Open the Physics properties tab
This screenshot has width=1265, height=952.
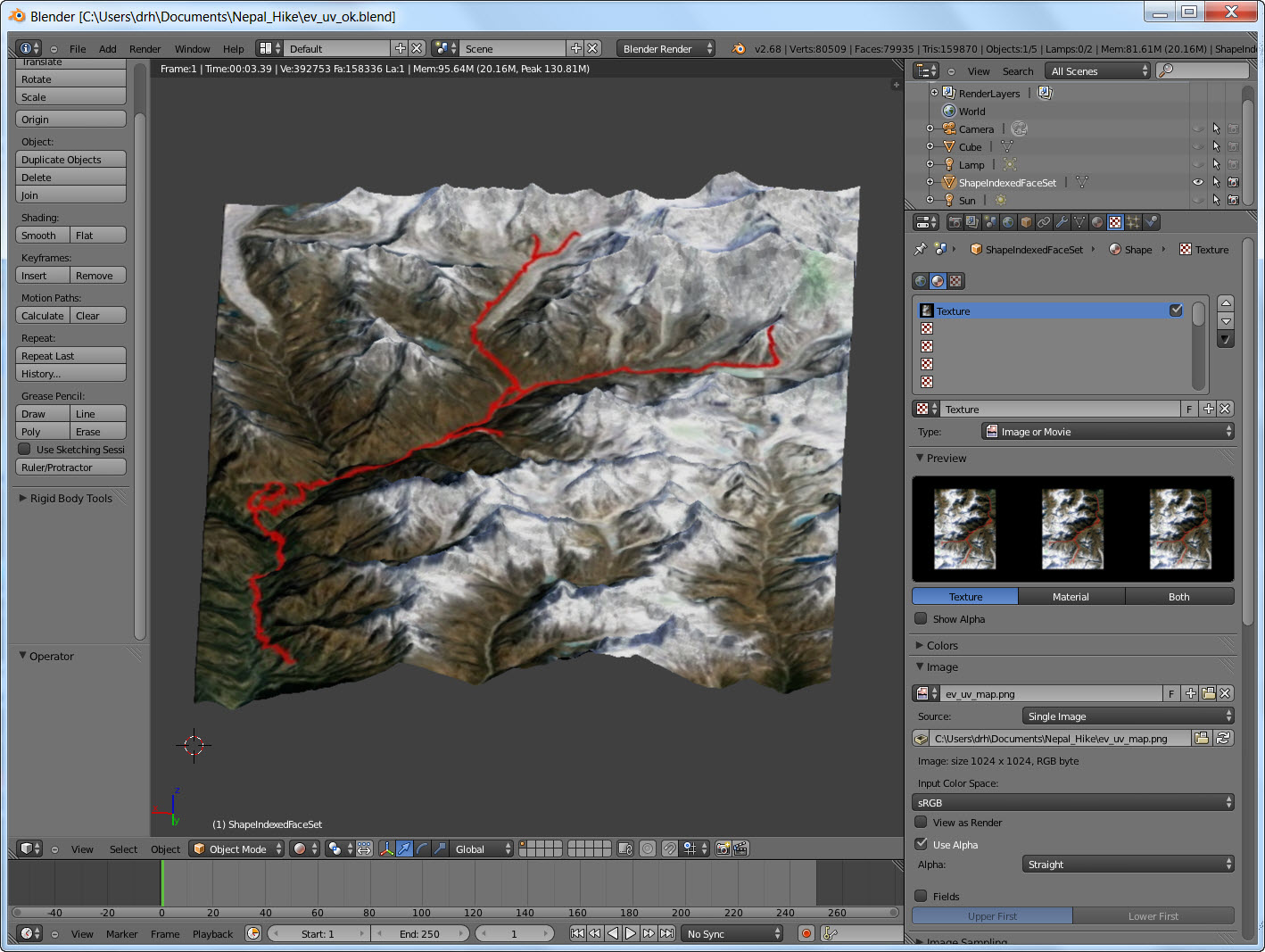1152,222
